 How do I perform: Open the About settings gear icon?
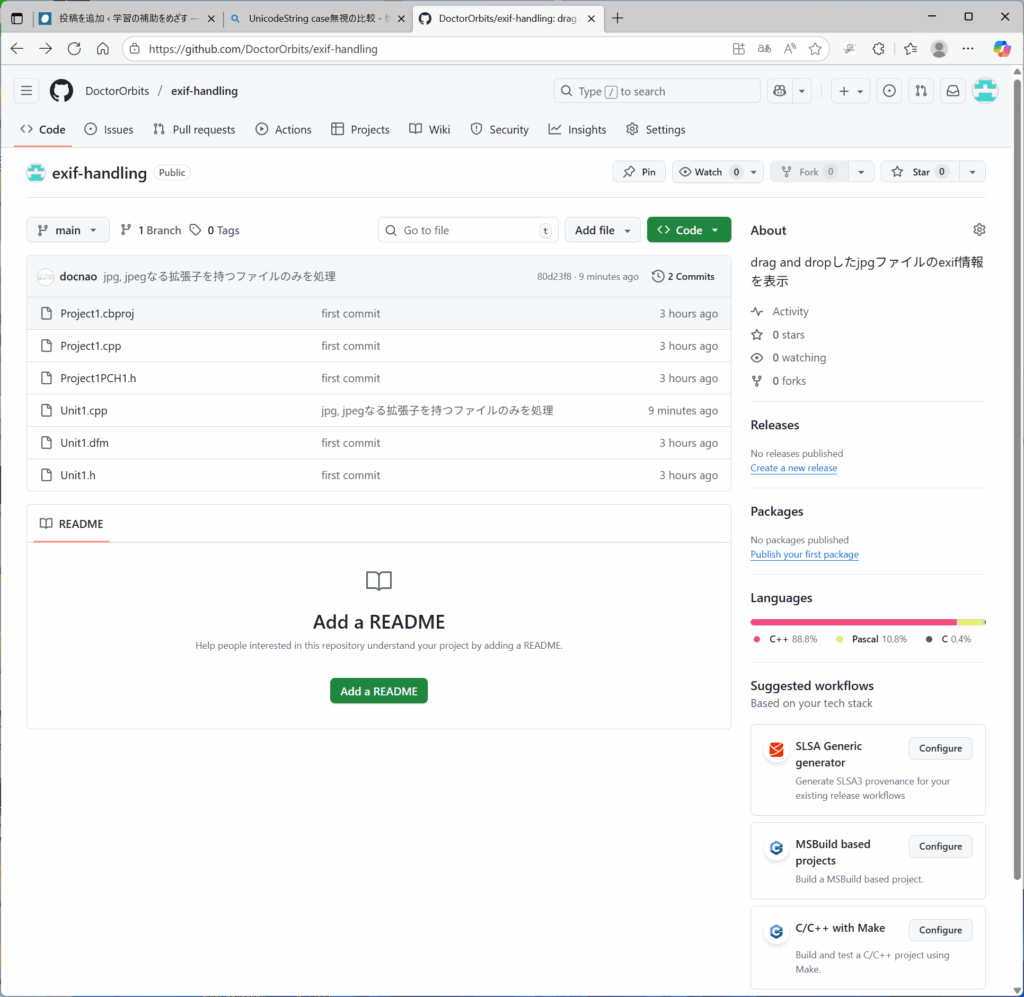click(979, 230)
